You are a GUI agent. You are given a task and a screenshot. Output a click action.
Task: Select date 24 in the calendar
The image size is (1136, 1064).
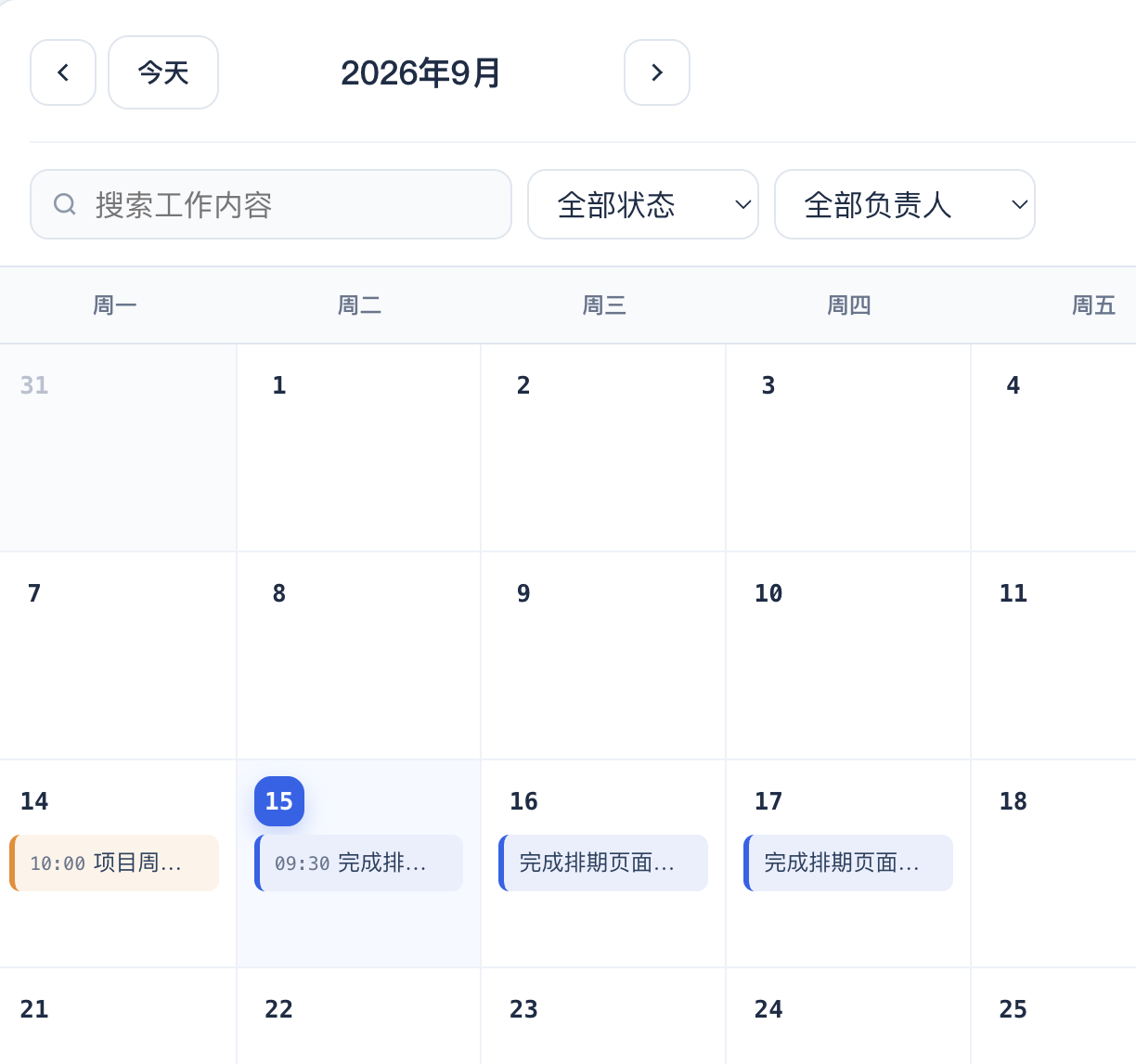coord(768,1009)
